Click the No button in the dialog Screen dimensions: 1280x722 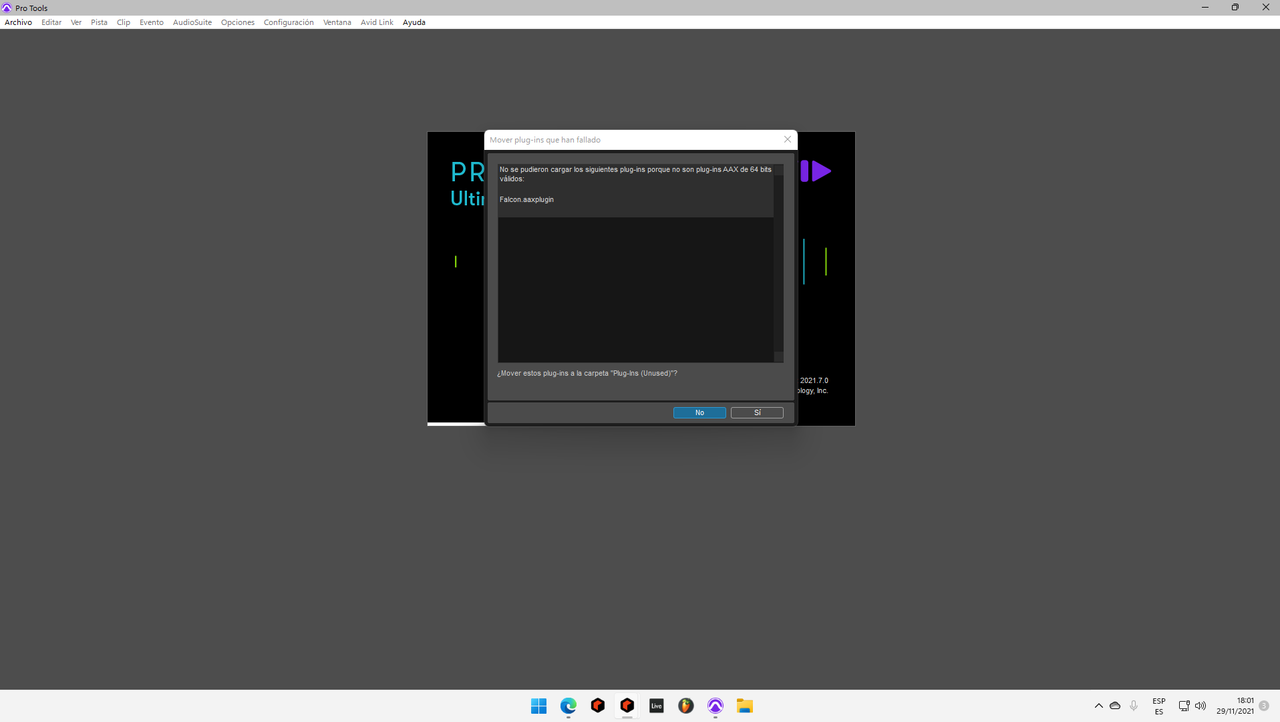click(x=699, y=412)
